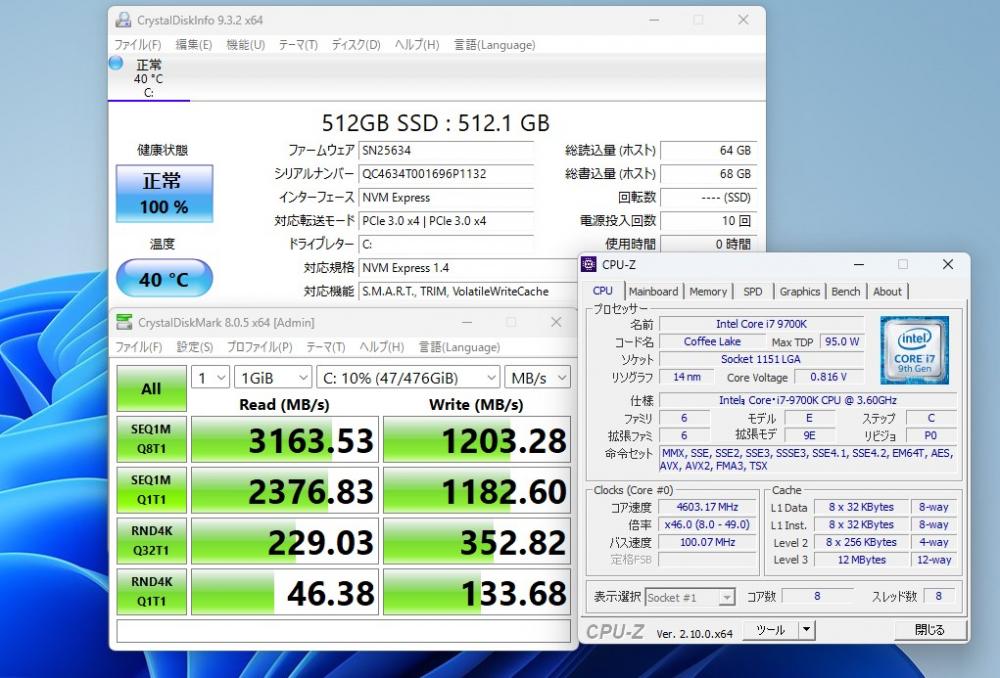Click the S.M.A.R.T., TRIM features field
The image size is (1000, 678).
469,291
